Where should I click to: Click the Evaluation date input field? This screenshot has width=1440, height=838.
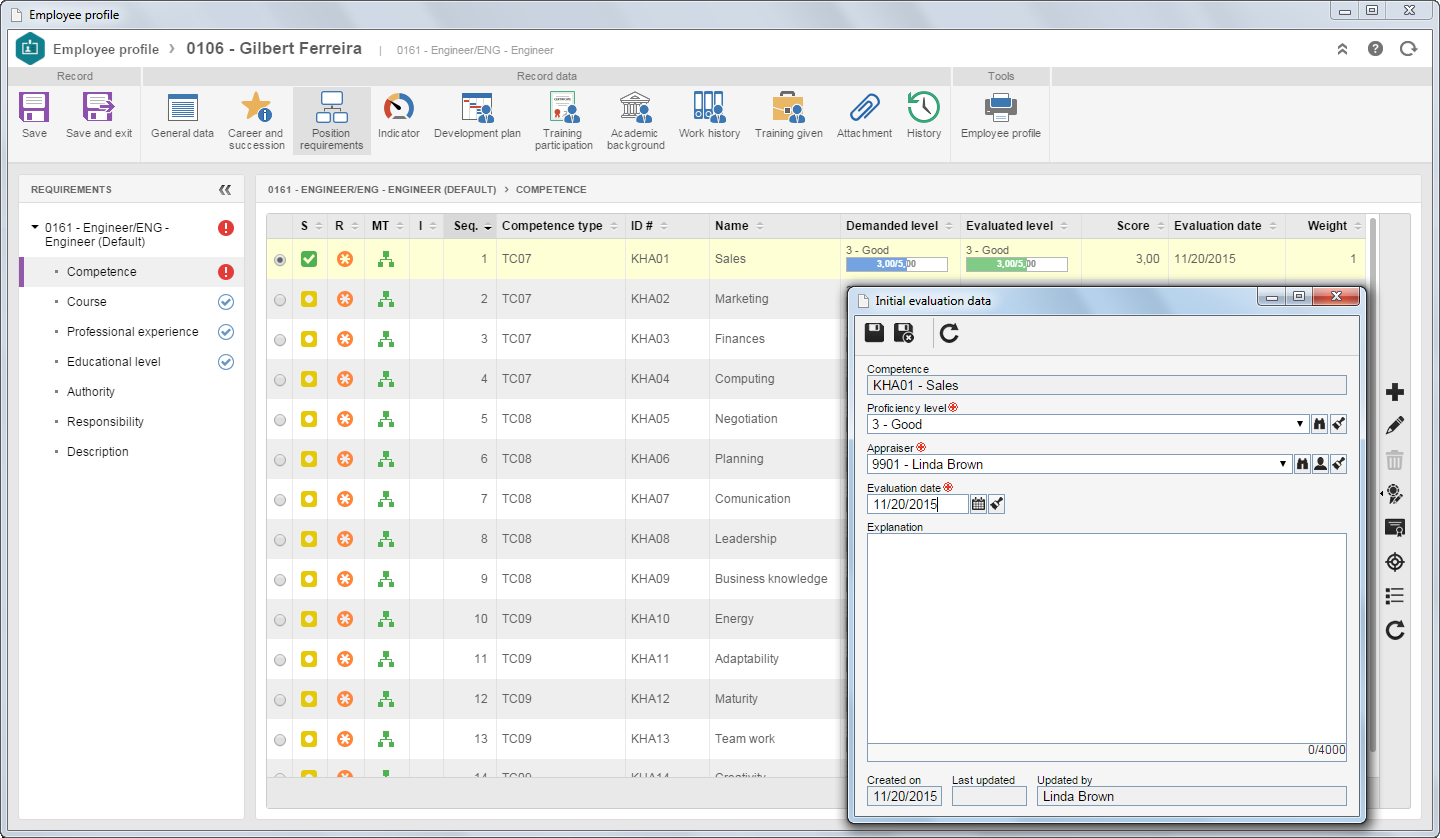click(917, 504)
